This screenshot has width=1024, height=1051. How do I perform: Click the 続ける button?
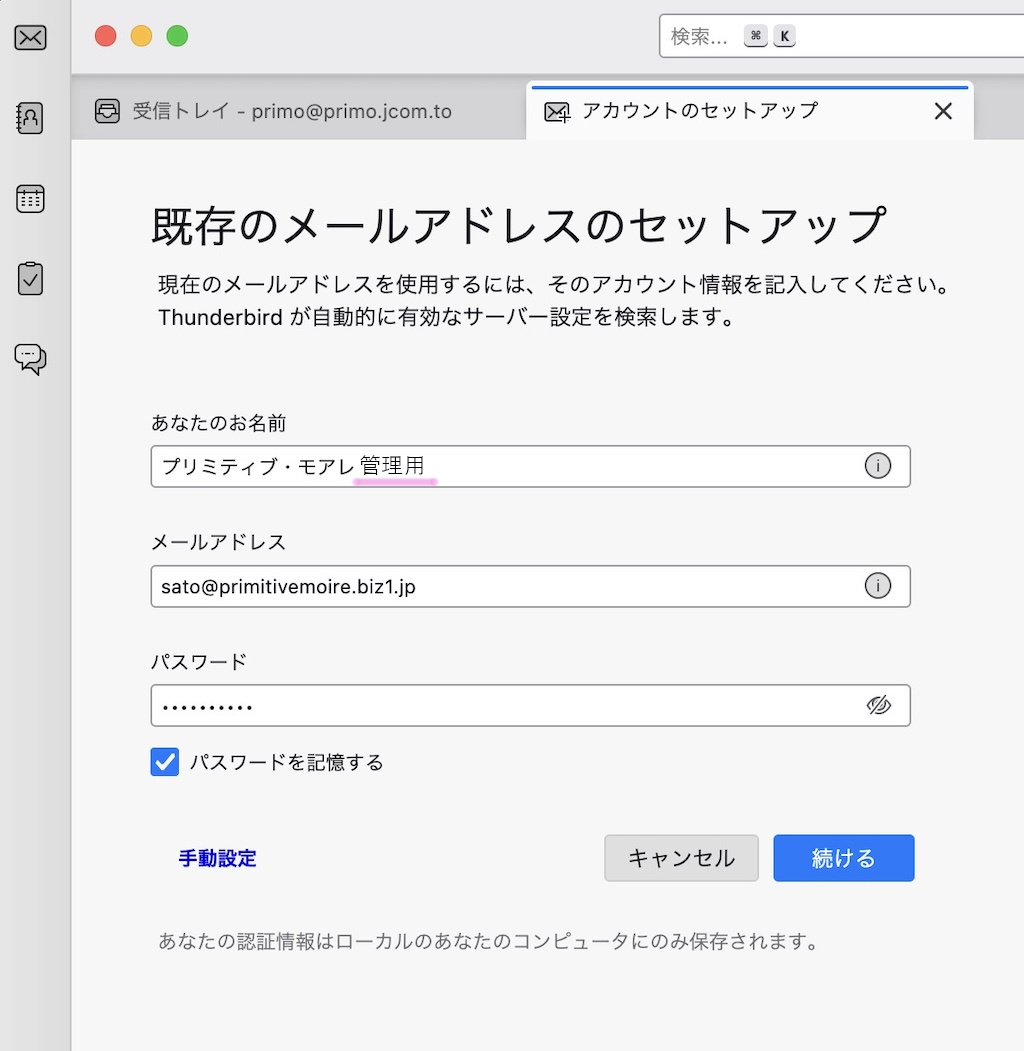[843, 858]
